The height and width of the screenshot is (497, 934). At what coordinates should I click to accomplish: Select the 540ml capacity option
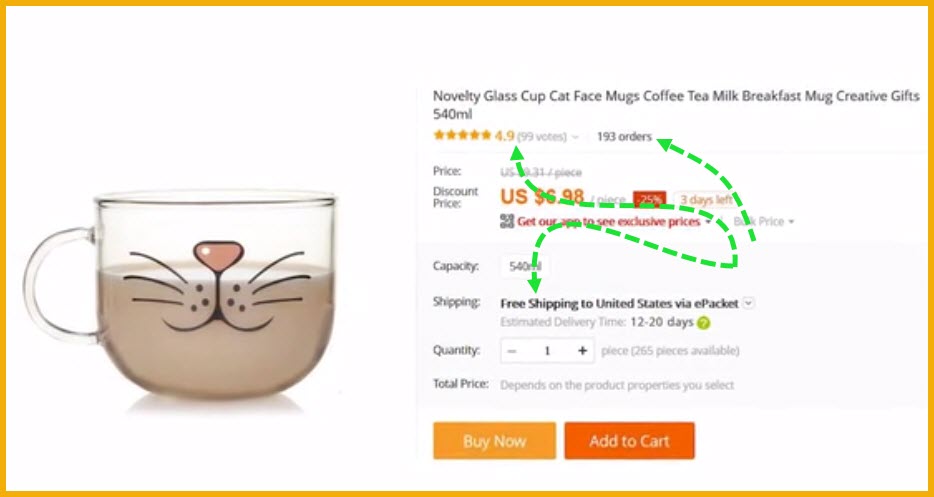pyautogui.click(x=525, y=266)
